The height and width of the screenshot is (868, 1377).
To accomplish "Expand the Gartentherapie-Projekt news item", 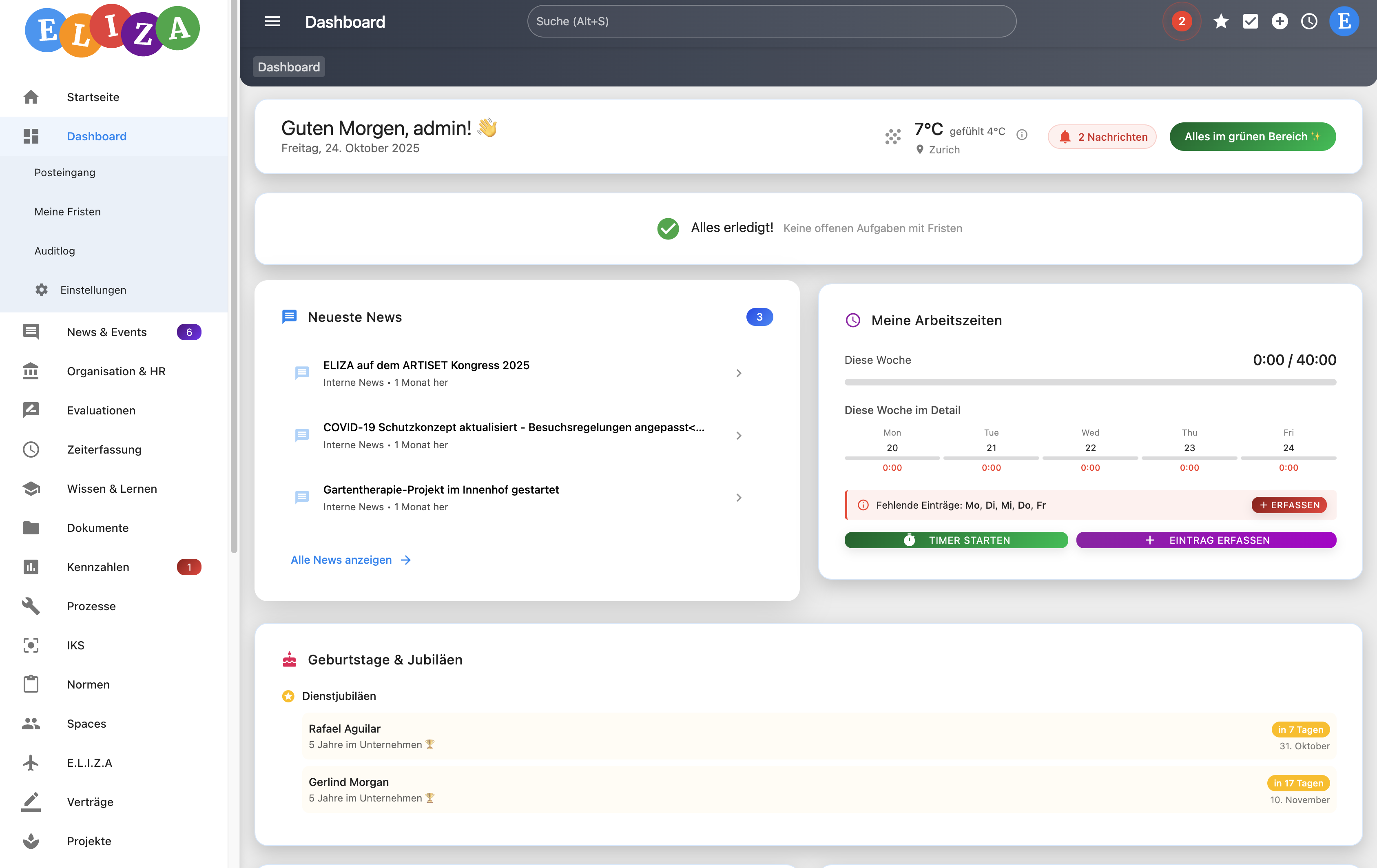I will click(x=739, y=498).
